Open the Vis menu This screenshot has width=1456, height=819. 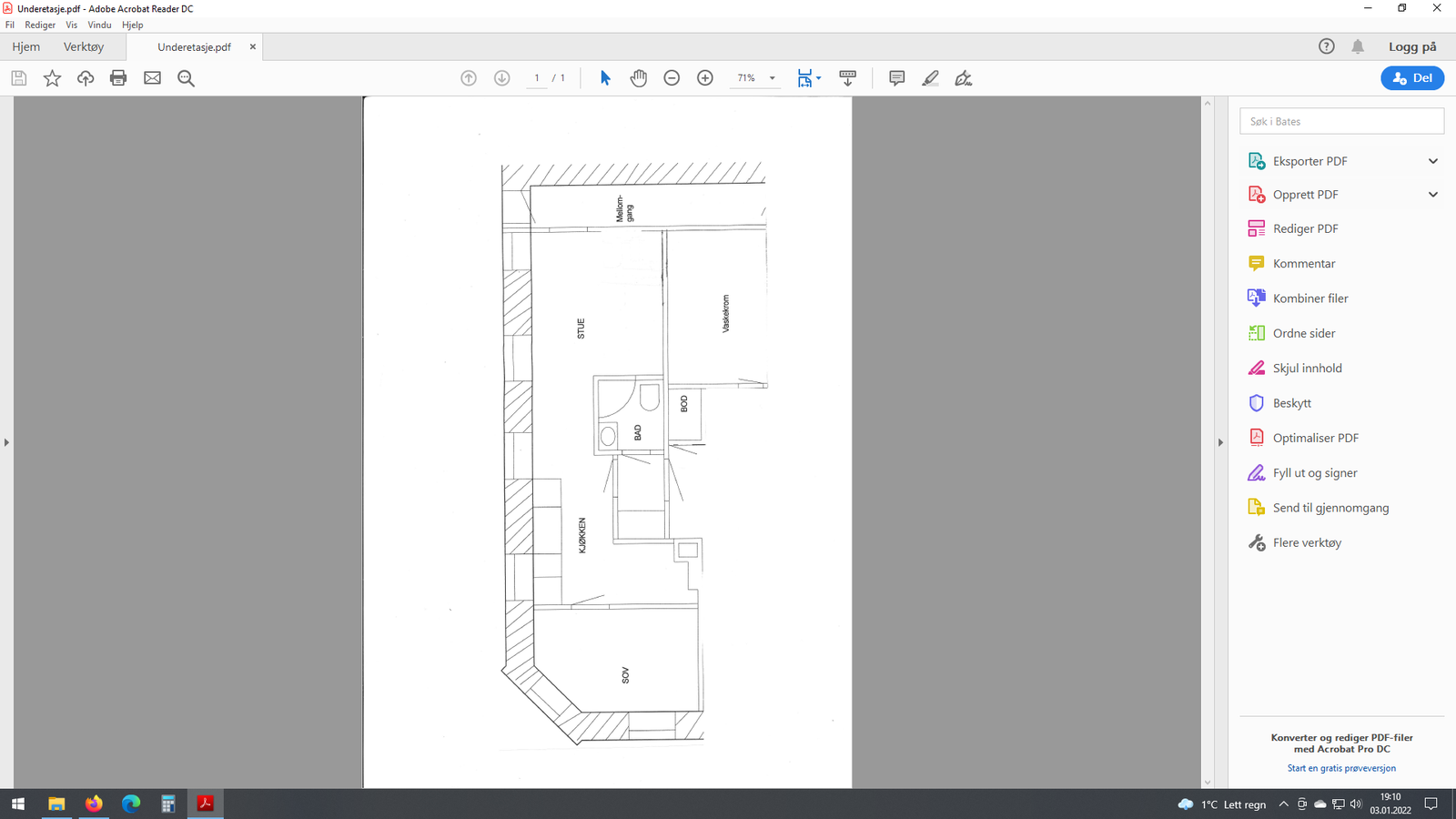(x=71, y=25)
